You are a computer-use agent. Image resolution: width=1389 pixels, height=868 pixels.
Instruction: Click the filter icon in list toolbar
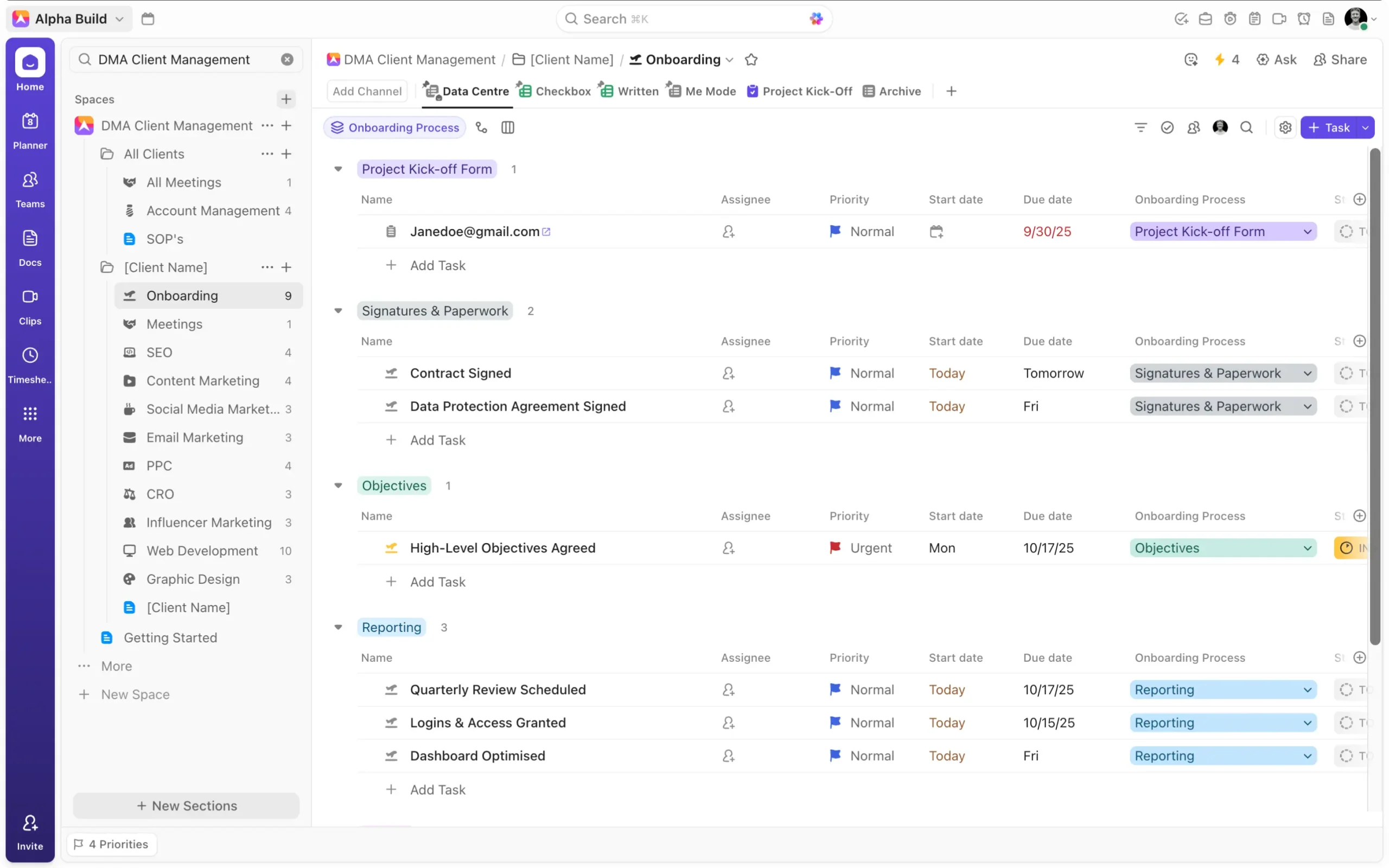point(1140,127)
